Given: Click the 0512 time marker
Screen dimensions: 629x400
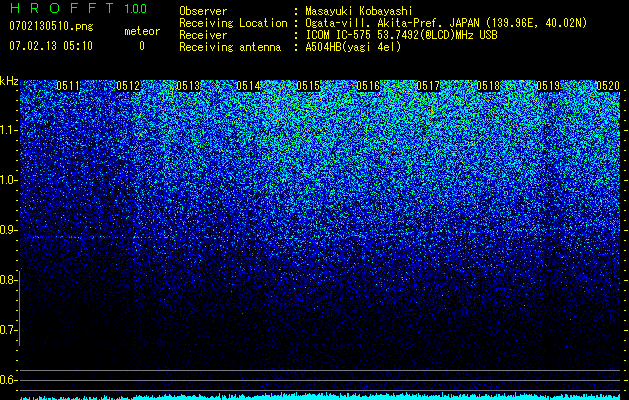Looking at the screenshot, I should (128, 86).
